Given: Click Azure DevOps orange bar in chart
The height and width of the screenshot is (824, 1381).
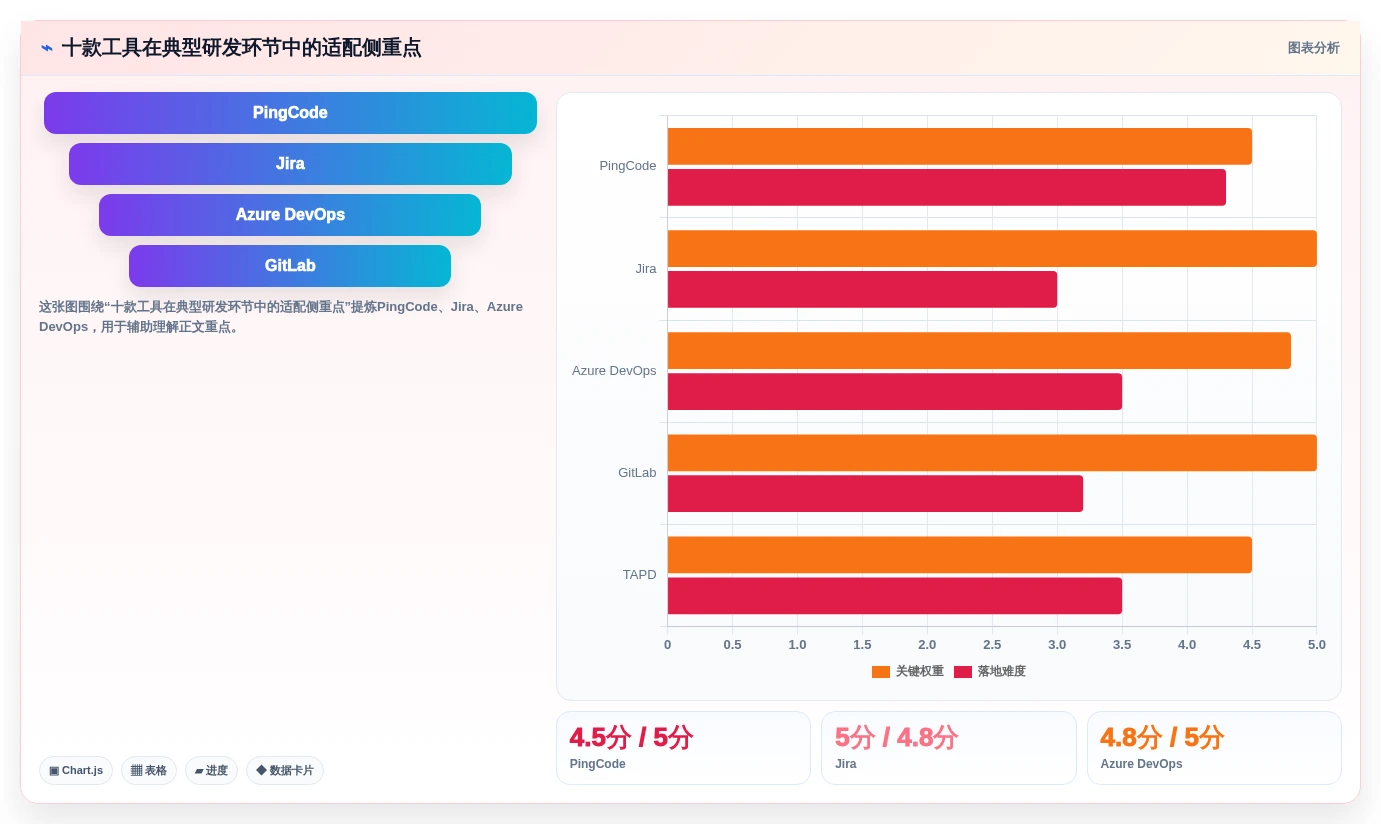Looking at the screenshot, I should coord(979,351).
